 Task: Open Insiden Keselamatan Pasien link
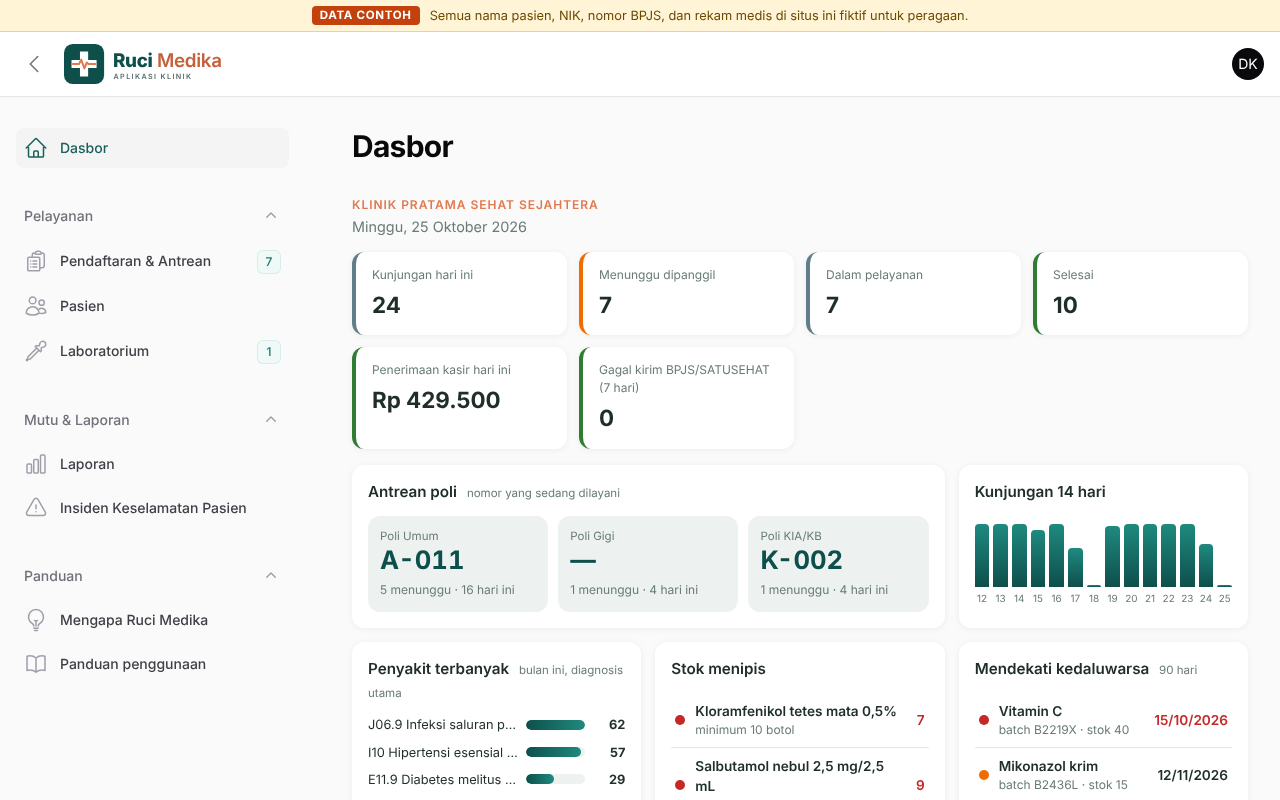click(152, 508)
